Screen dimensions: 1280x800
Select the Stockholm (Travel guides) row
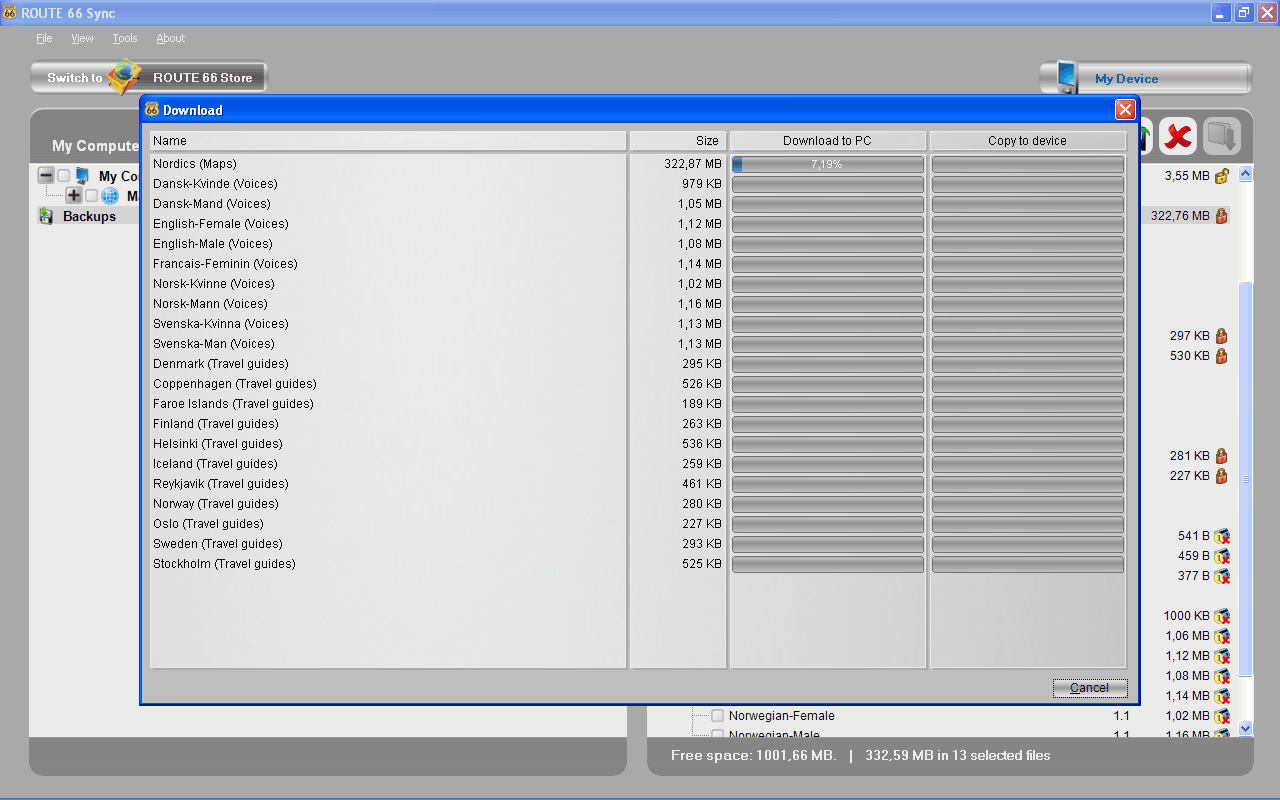388,564
